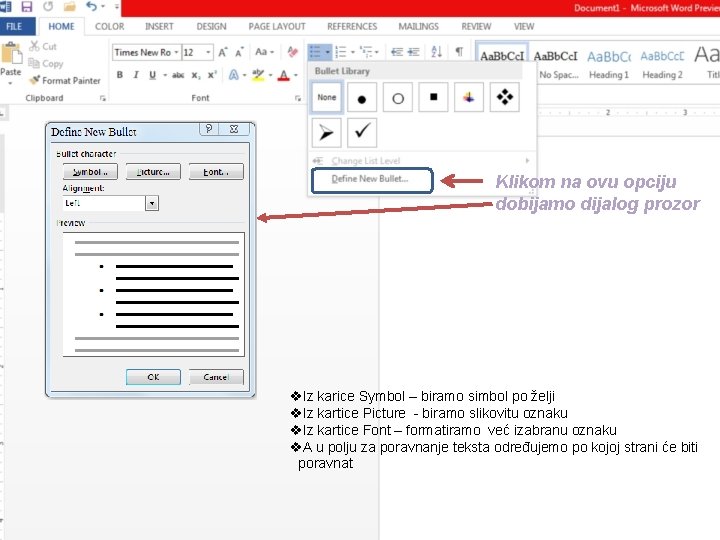
Task: Click the Save icon in quick access toolbar
Action: 27,6
